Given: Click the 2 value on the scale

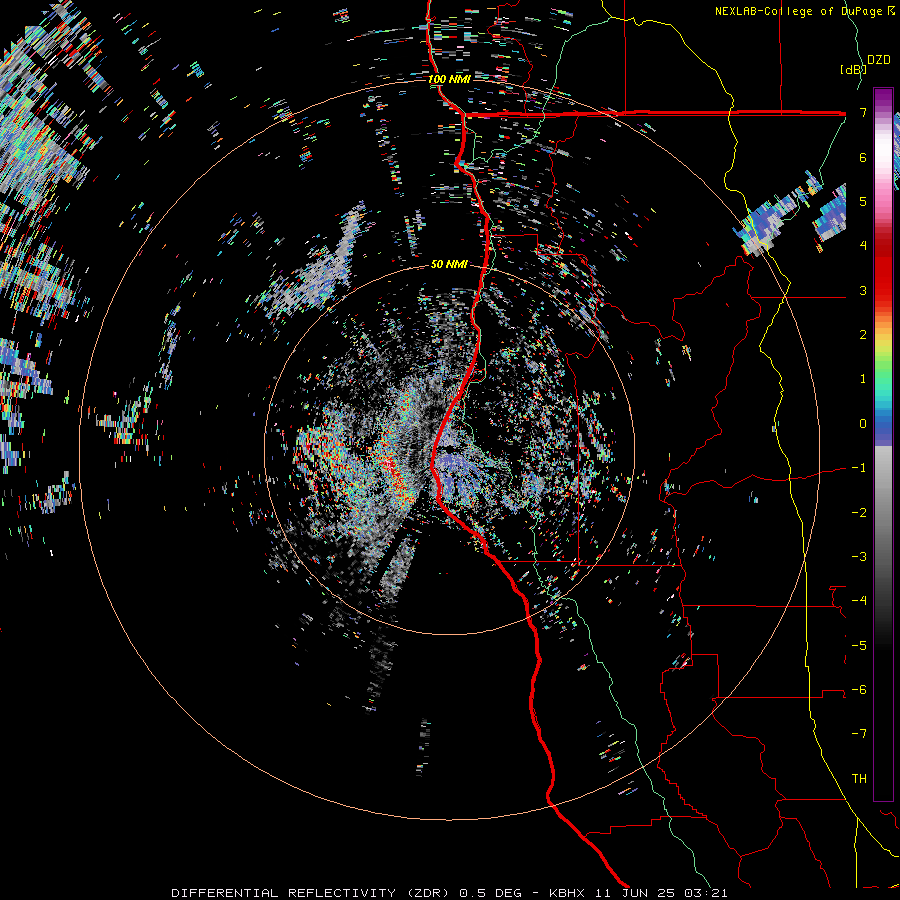Looking at the screenshot, I should (863, 335).
